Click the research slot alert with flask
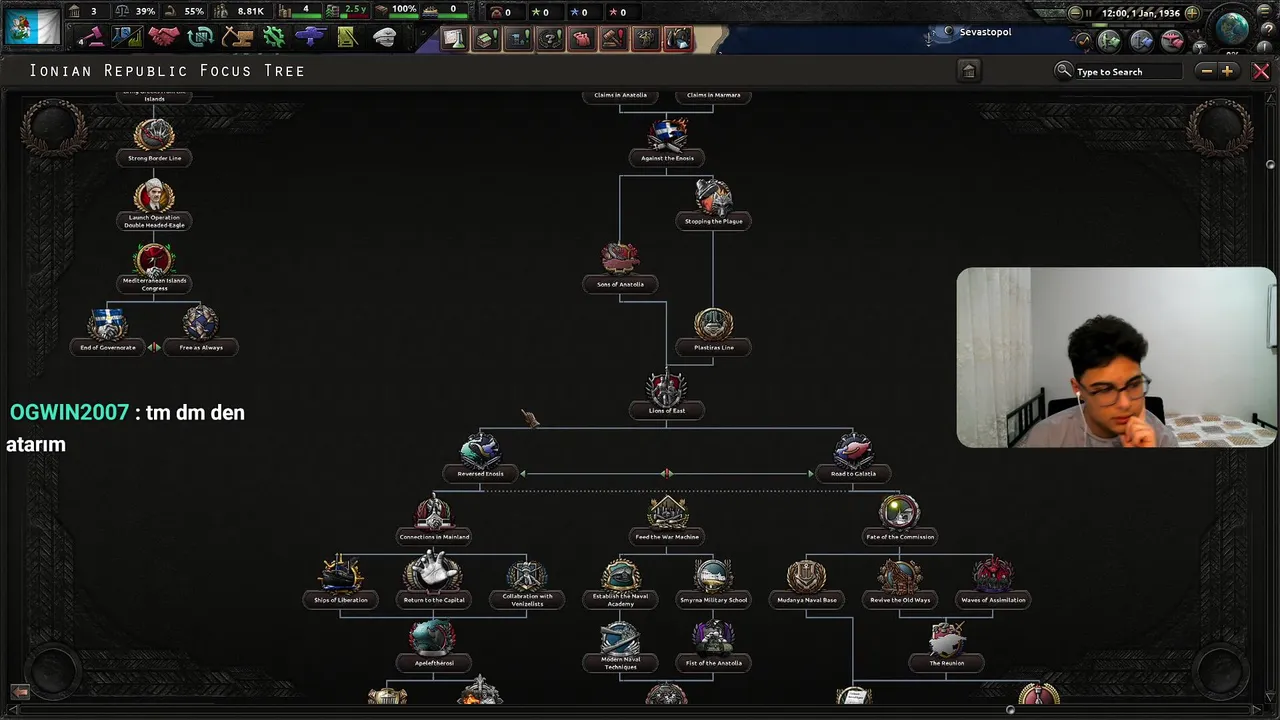The height and width of the screenshot is (720, 1280). pyautogui.click(x=453, y=39)
